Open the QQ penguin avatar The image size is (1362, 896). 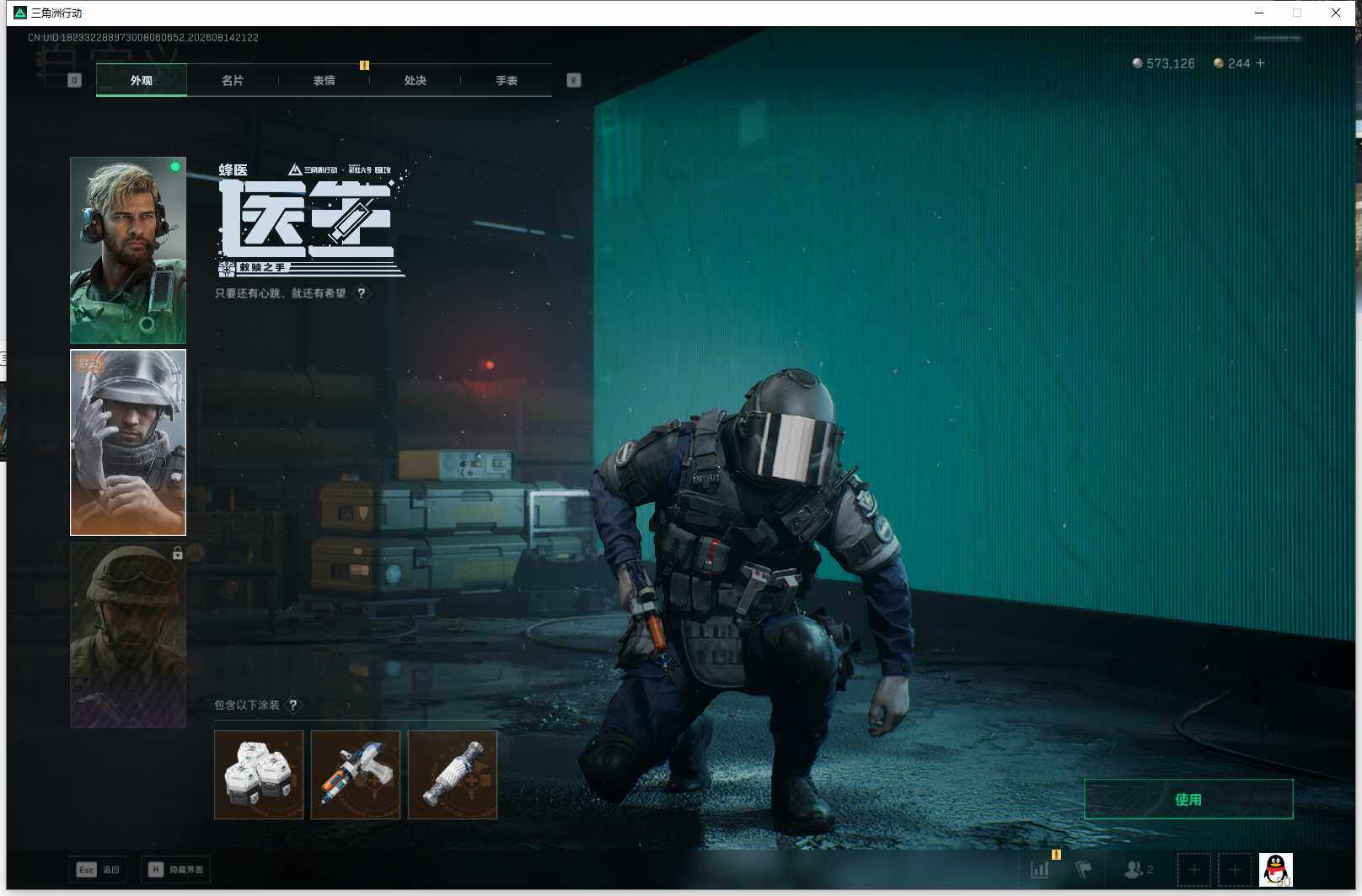pos(1276,869)
